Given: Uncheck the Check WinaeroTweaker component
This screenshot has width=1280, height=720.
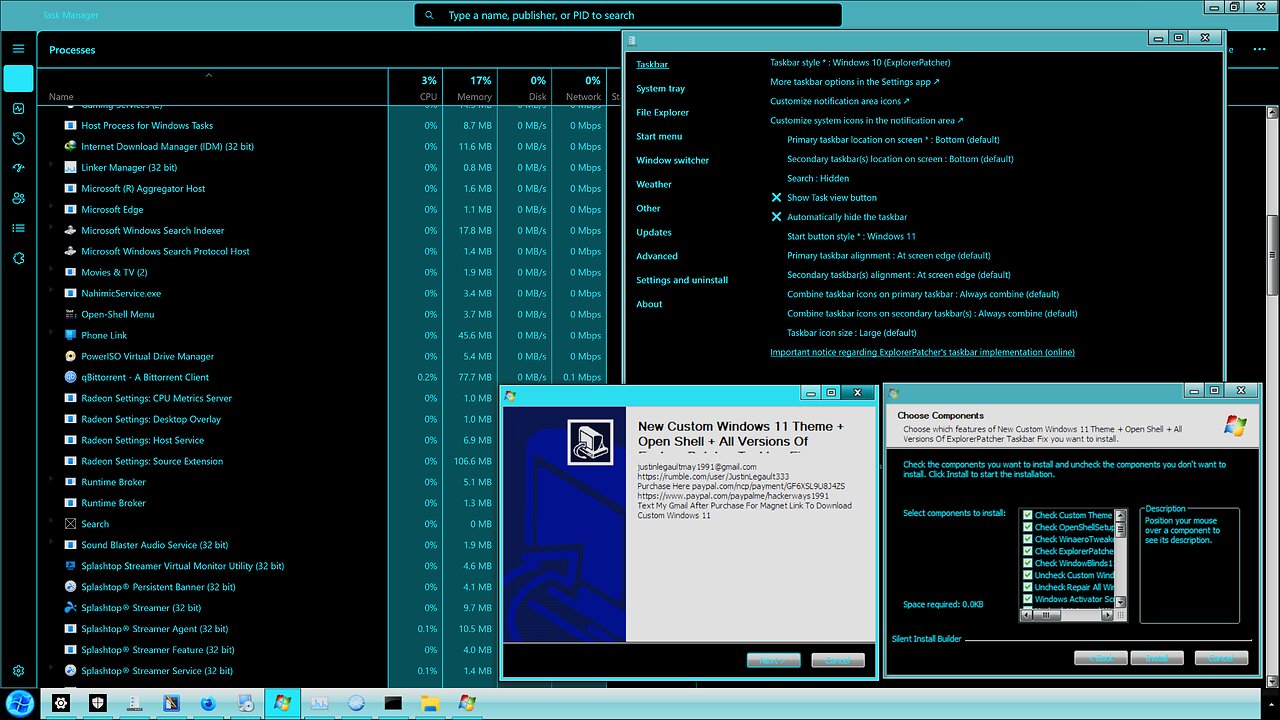Looking at the screenshot, I should pyautogui.click(x=1027, y=539).
